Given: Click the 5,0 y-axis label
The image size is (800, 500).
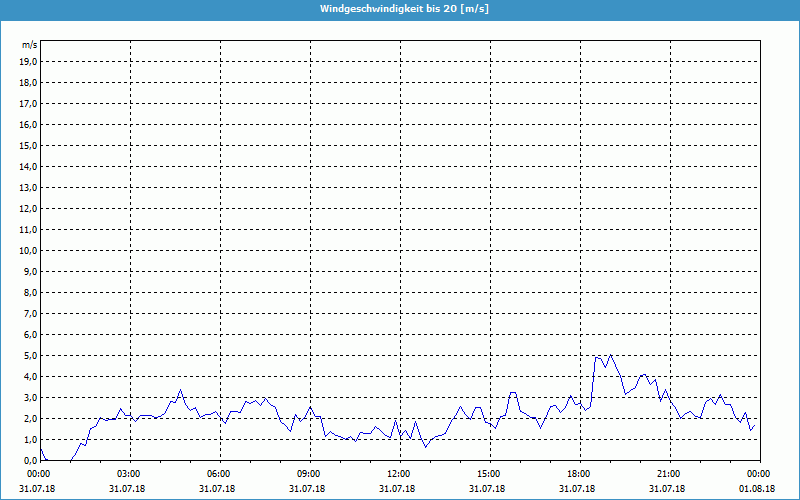Looking at the screenshot, I should click(30, 356).
